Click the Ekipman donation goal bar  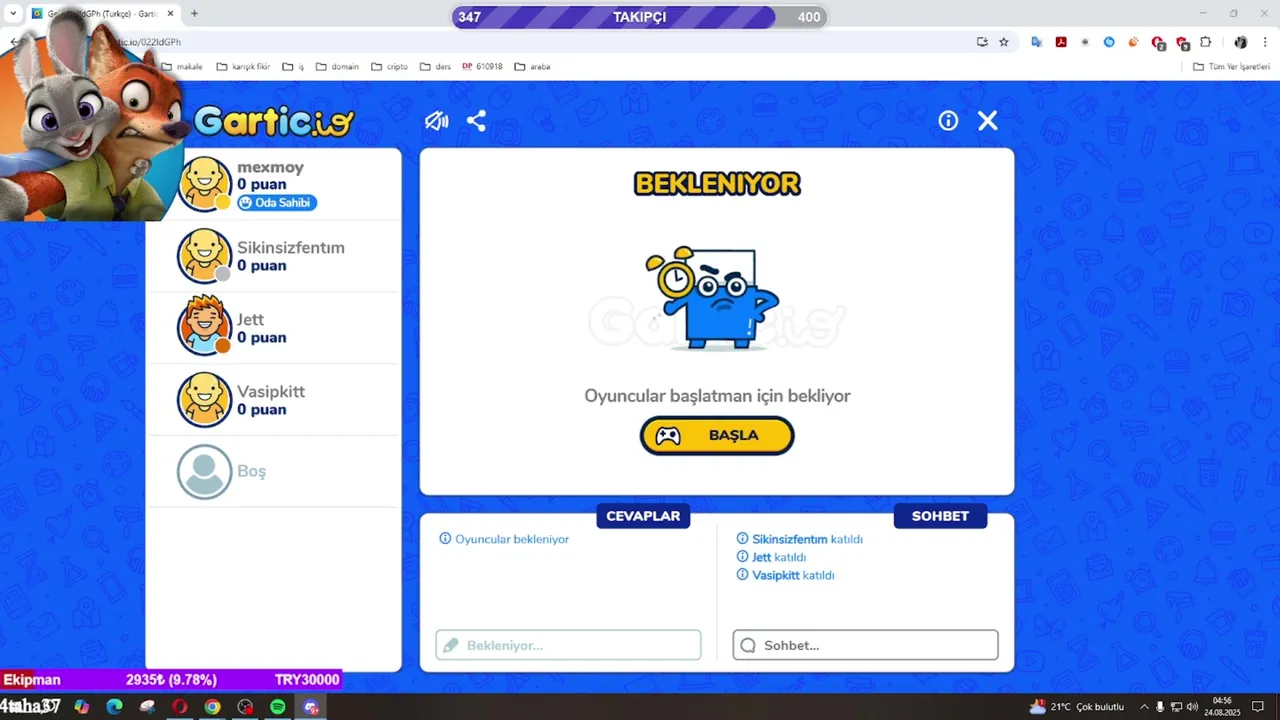171,680
